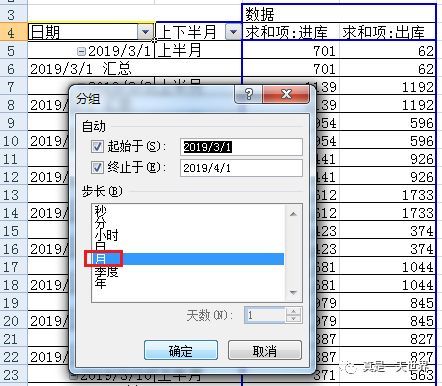
Task: Select row header 20
Action: coord(13,321)
